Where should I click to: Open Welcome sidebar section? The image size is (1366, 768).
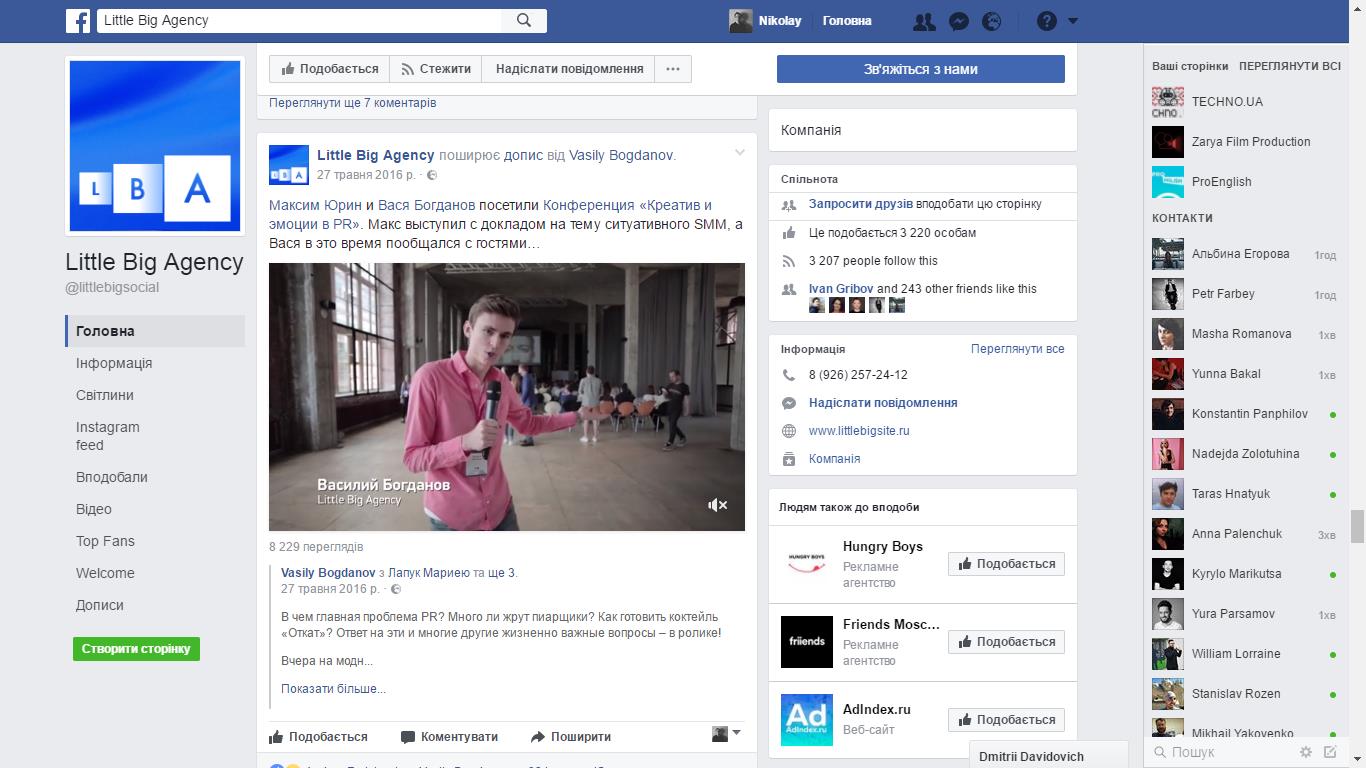[x=105, y=573]
